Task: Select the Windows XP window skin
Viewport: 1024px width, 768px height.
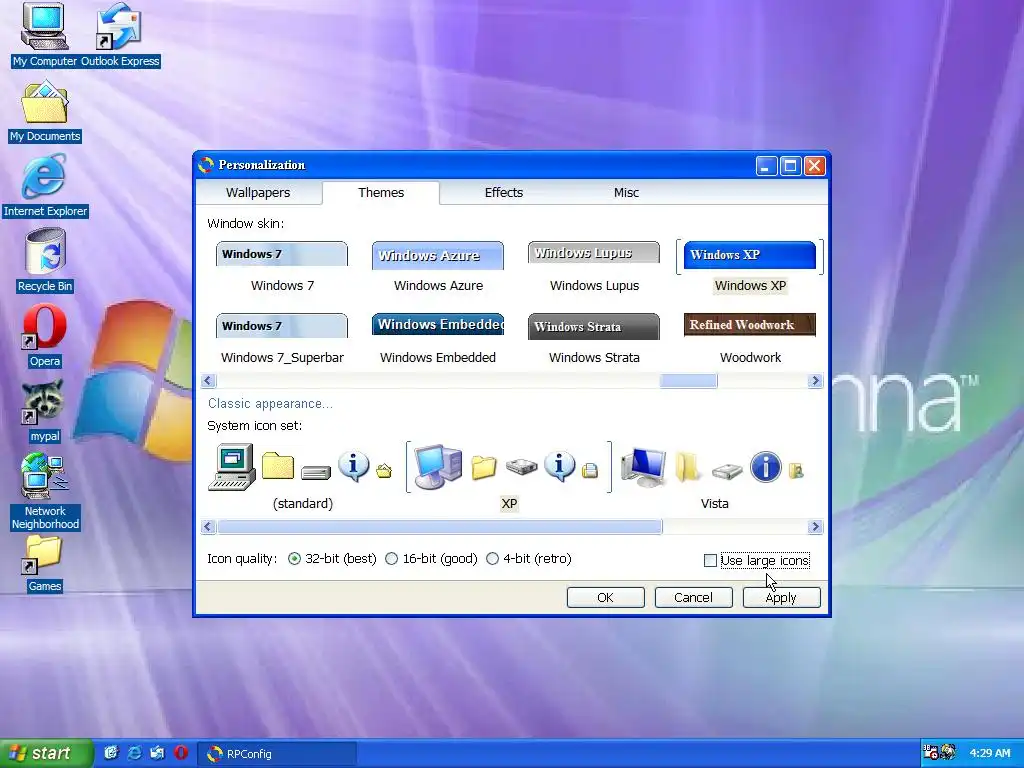Action: 750,255
